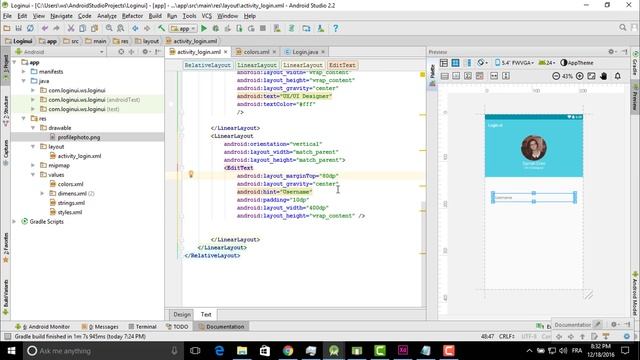Image resolution: width=640 pixels, height=360 pixels.
Task: Open the Project Structure icon
Action: (306, 28)
